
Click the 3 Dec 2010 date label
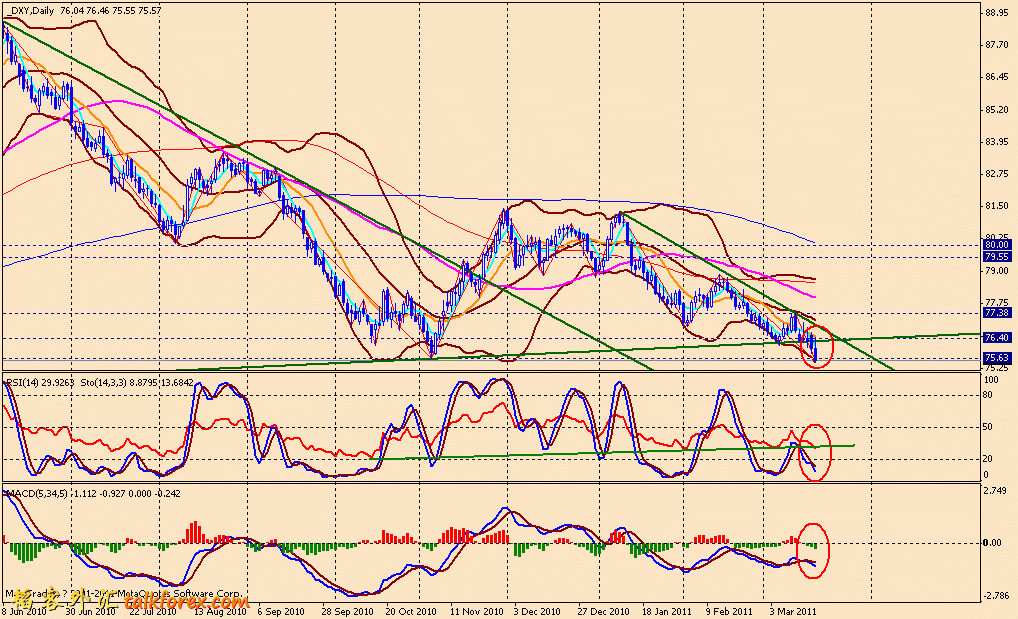[537, 612]
